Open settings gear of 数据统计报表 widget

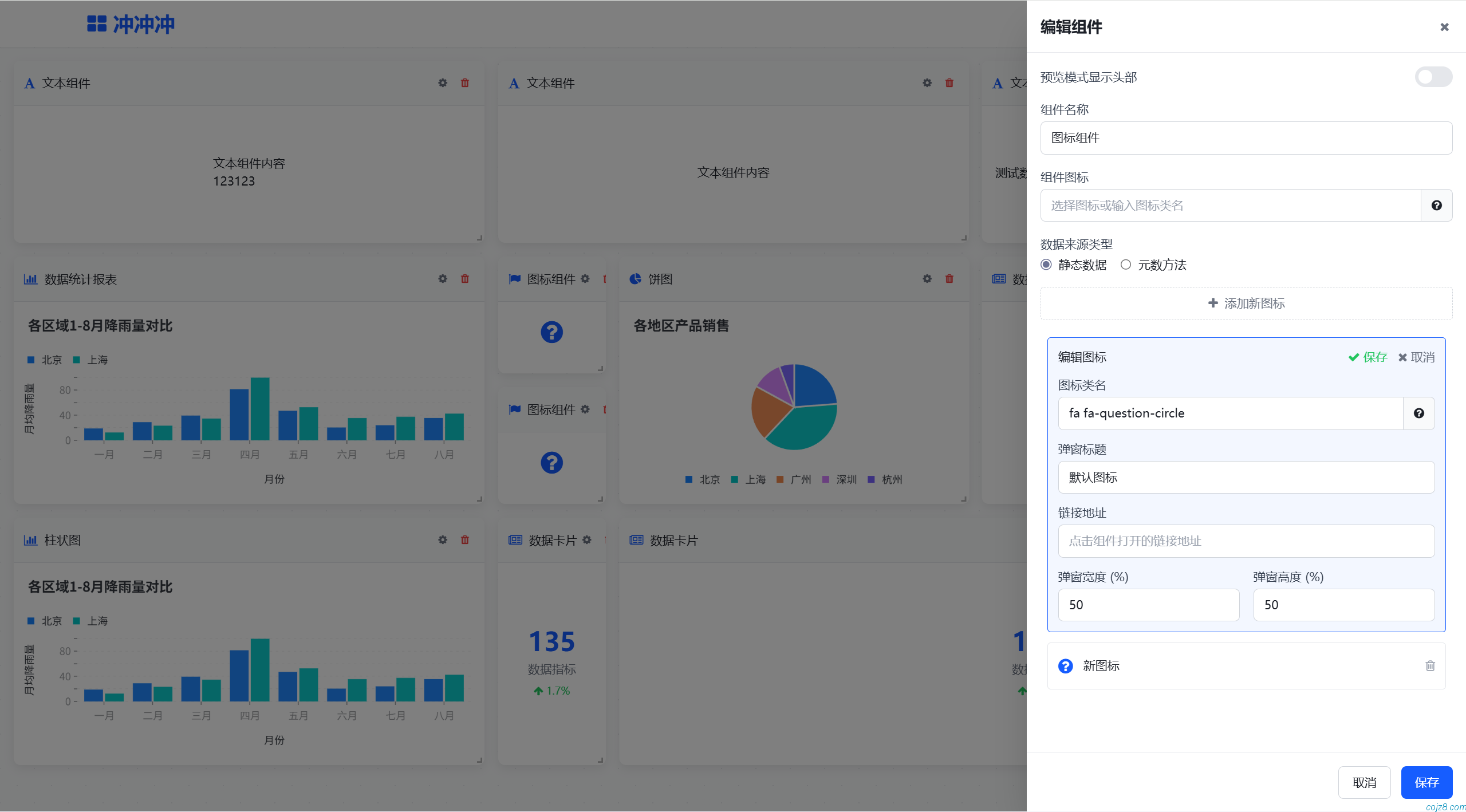[442, 279]
